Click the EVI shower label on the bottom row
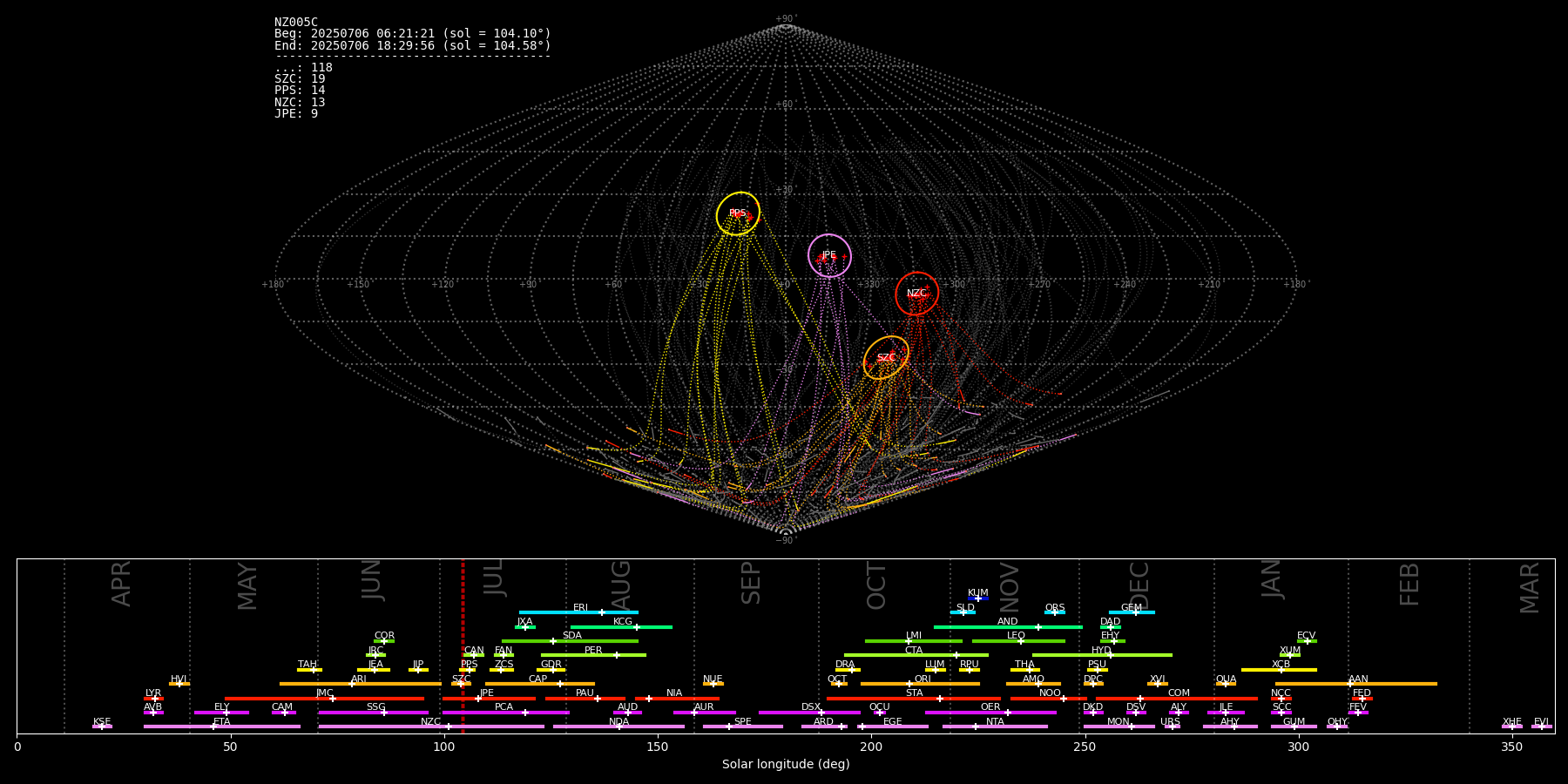Screen dimensions: 1568x784 [x=1541, y=722]
